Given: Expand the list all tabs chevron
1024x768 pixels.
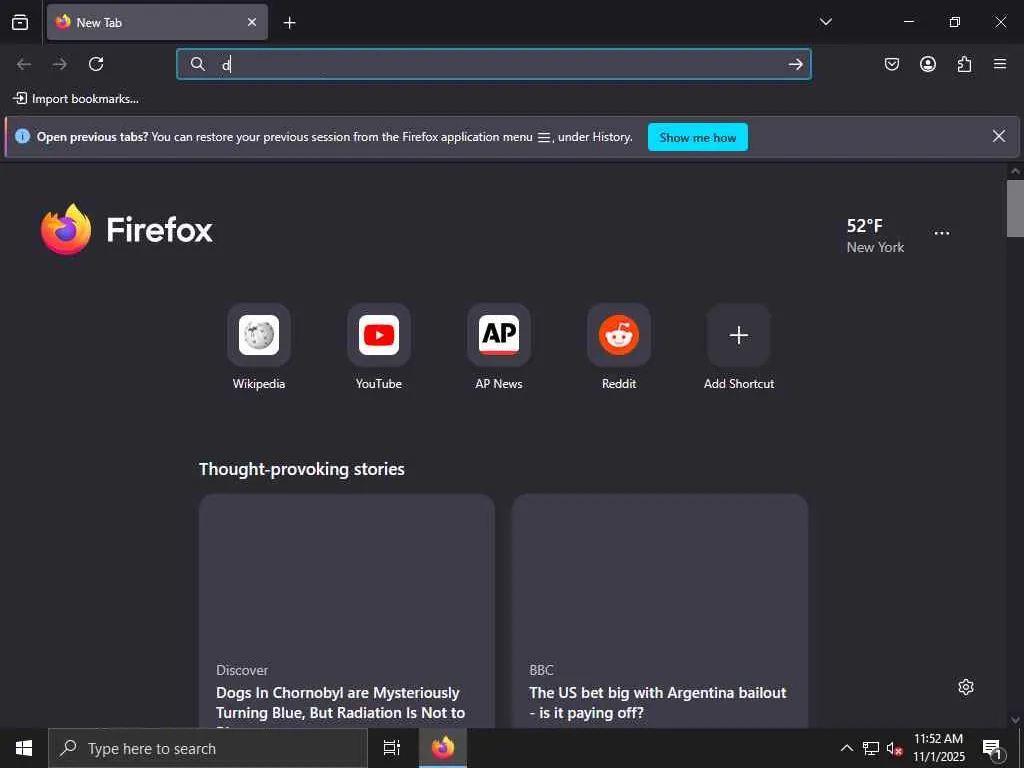Looking at the screenshot, I should pos(825,22).
